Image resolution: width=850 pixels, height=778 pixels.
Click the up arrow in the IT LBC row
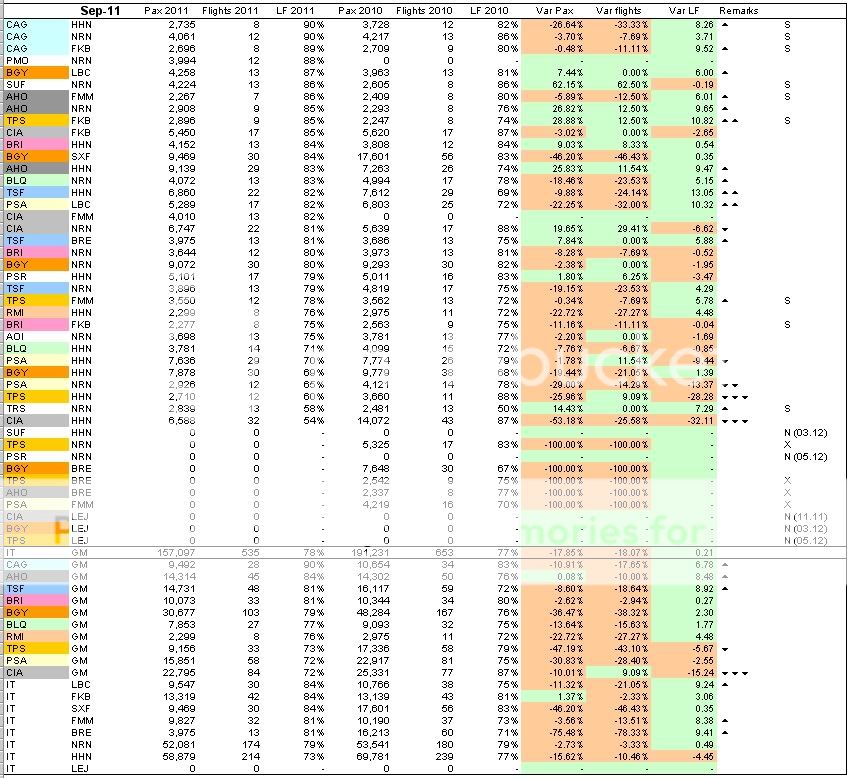(725, 685)
